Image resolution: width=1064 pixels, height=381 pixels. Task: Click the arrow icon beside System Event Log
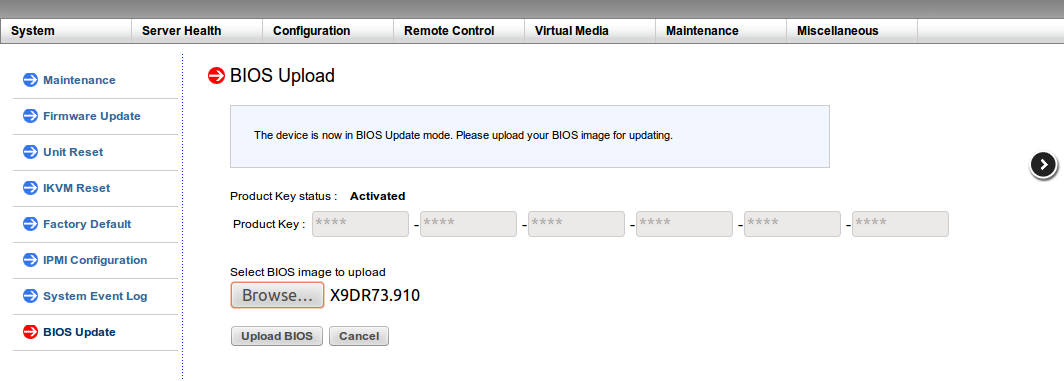tap(31, 296)
